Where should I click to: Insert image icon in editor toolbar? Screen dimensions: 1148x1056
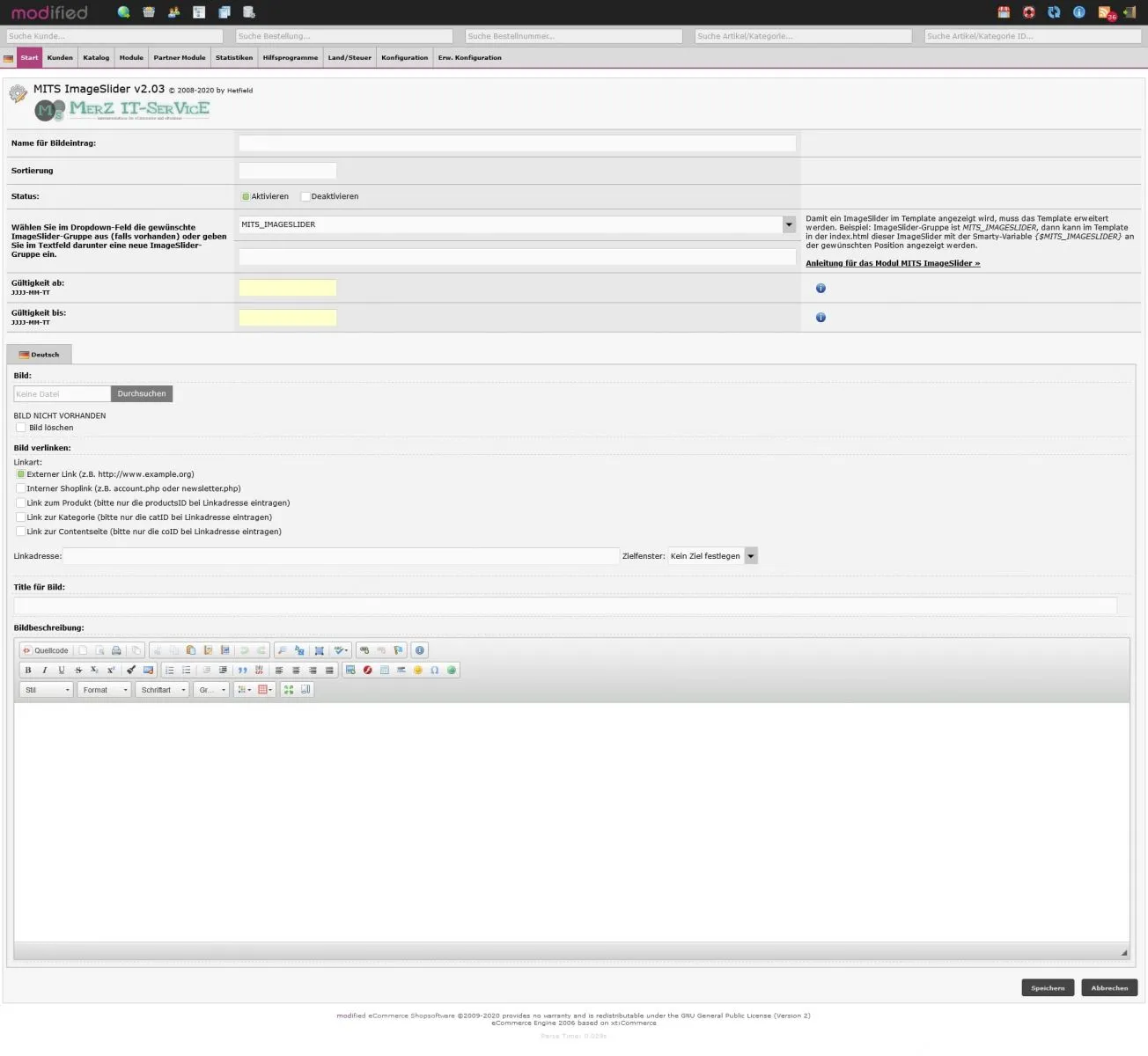[350, 670]
